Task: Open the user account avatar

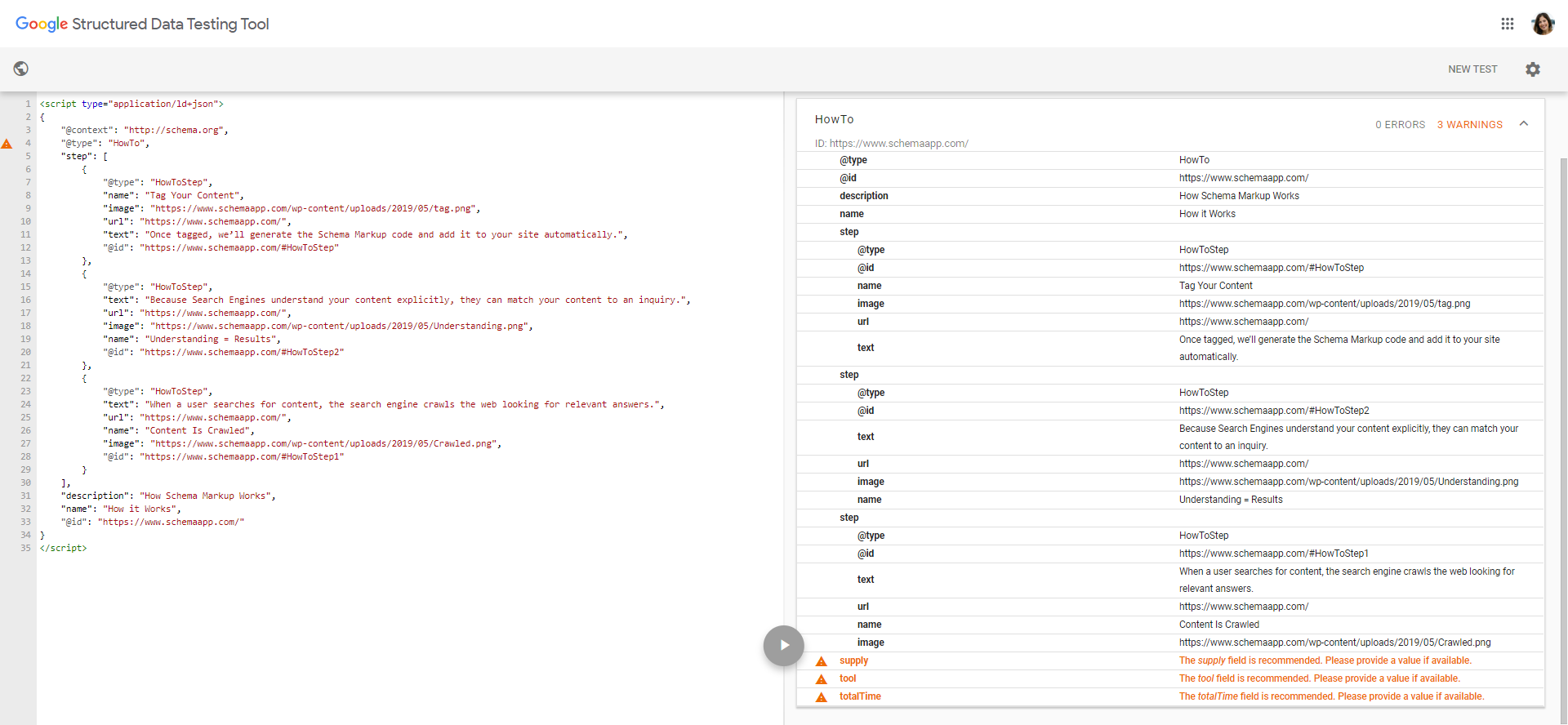Action: click(1543, 24)
